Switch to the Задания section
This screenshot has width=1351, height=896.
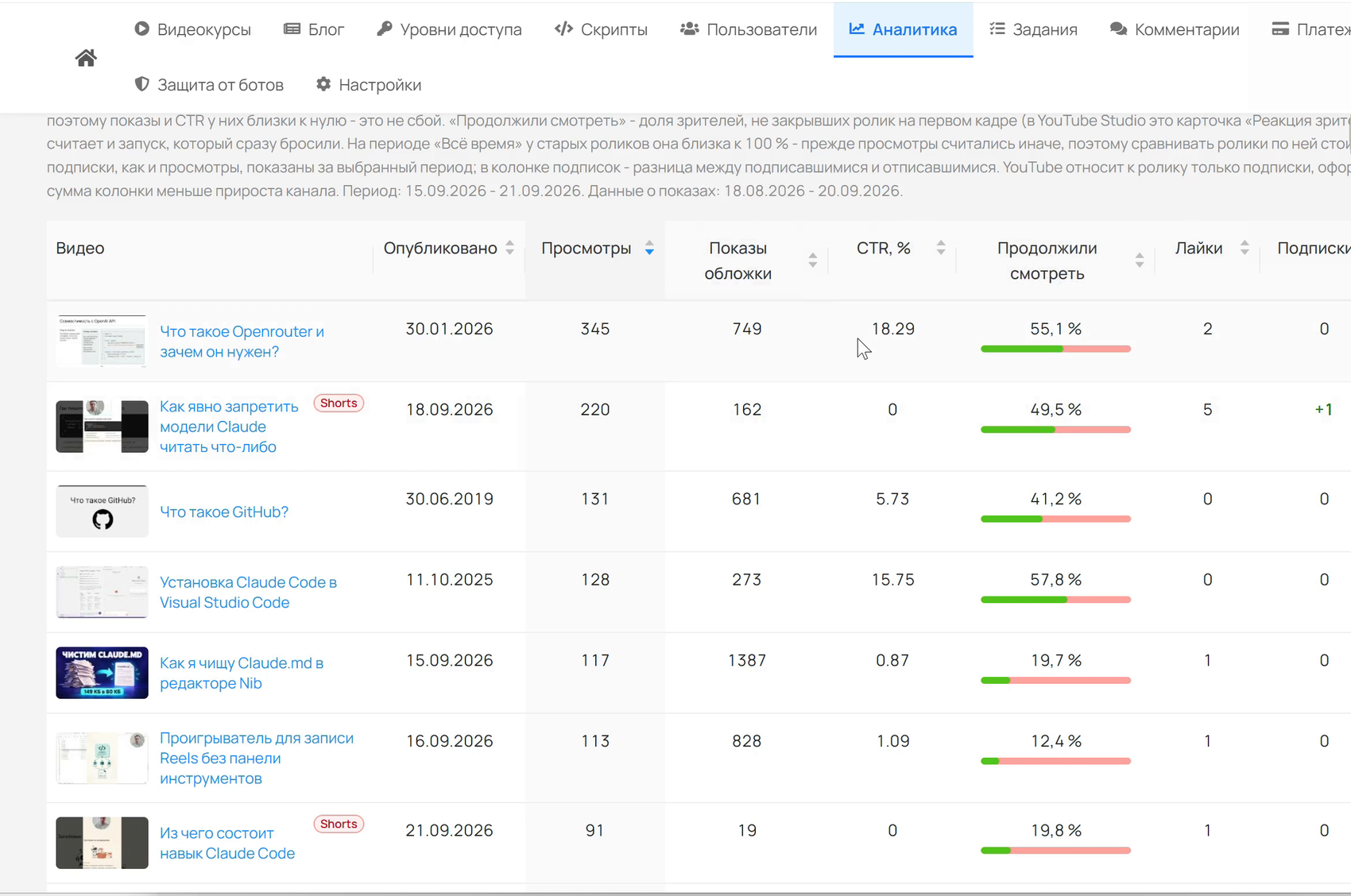(1033, 29)
